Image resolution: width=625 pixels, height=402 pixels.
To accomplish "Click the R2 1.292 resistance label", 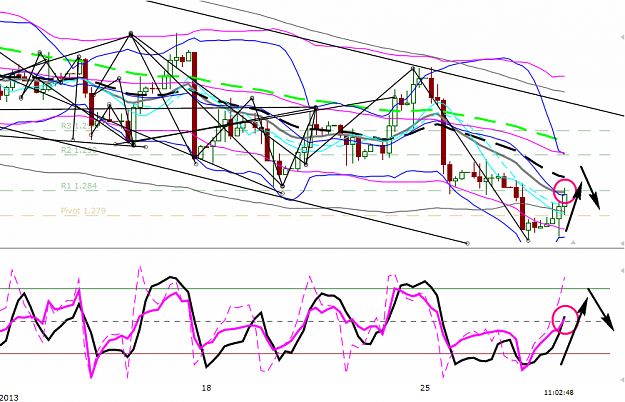I will click(79, 150).
